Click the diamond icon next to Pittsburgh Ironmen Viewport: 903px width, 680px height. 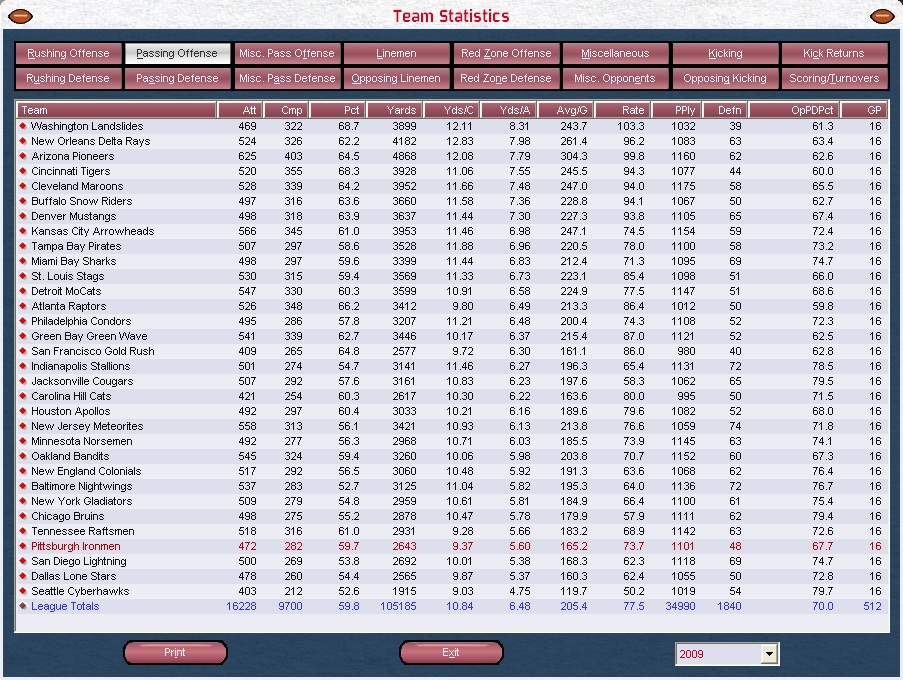point(23,547)
